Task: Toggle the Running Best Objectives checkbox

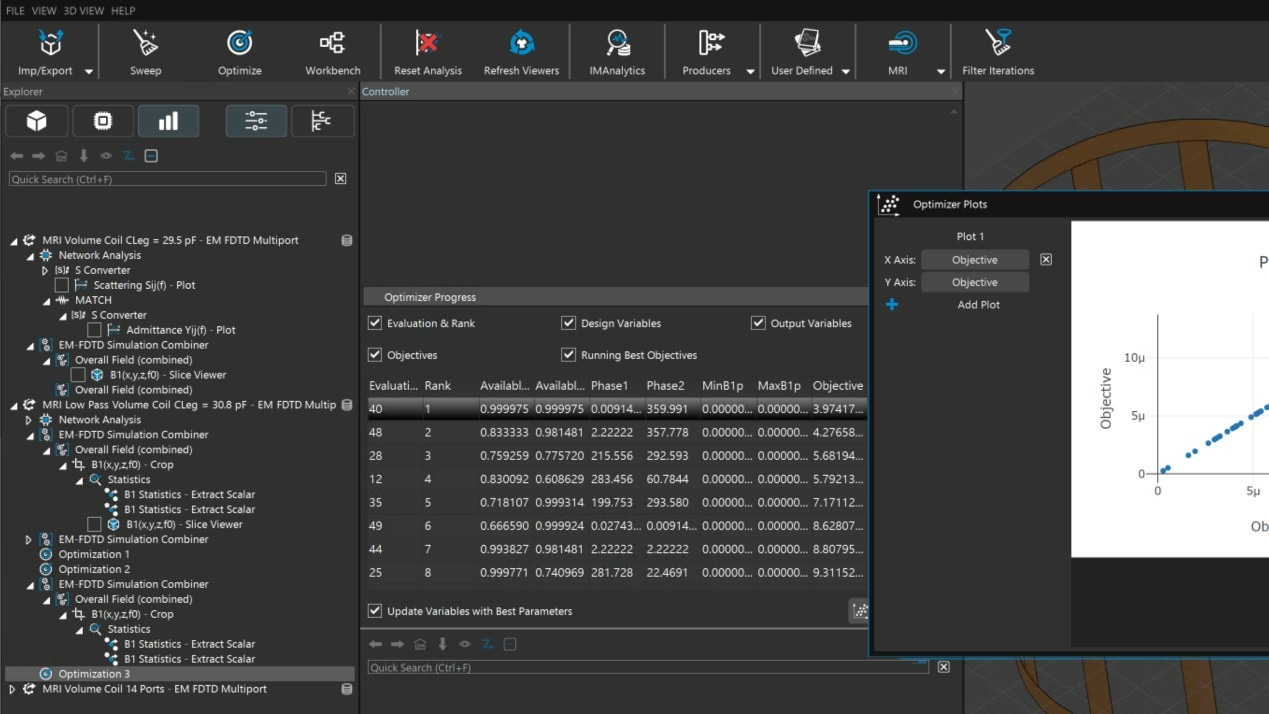Action: (x=568, y=355)
